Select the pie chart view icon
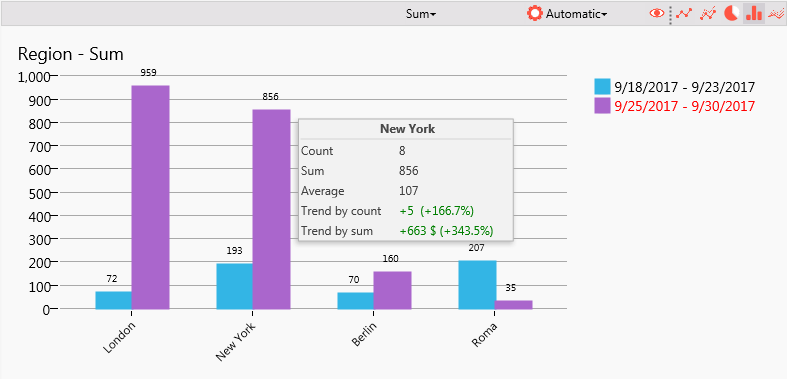Image resolution: width=787 pixels, height=379 pixels. tap(731, 14)
